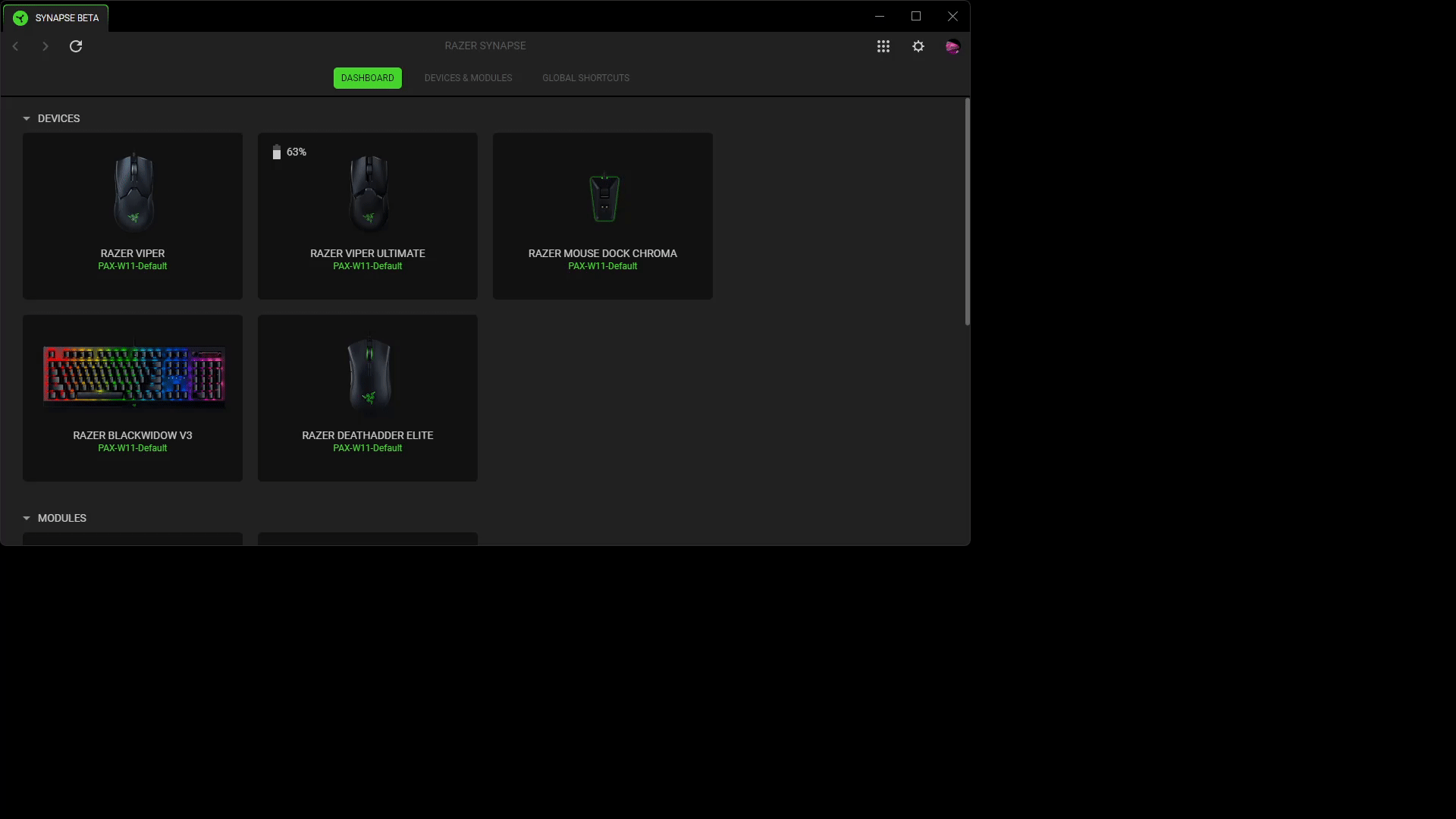Open settings via the gear icon

coord(918,46)
